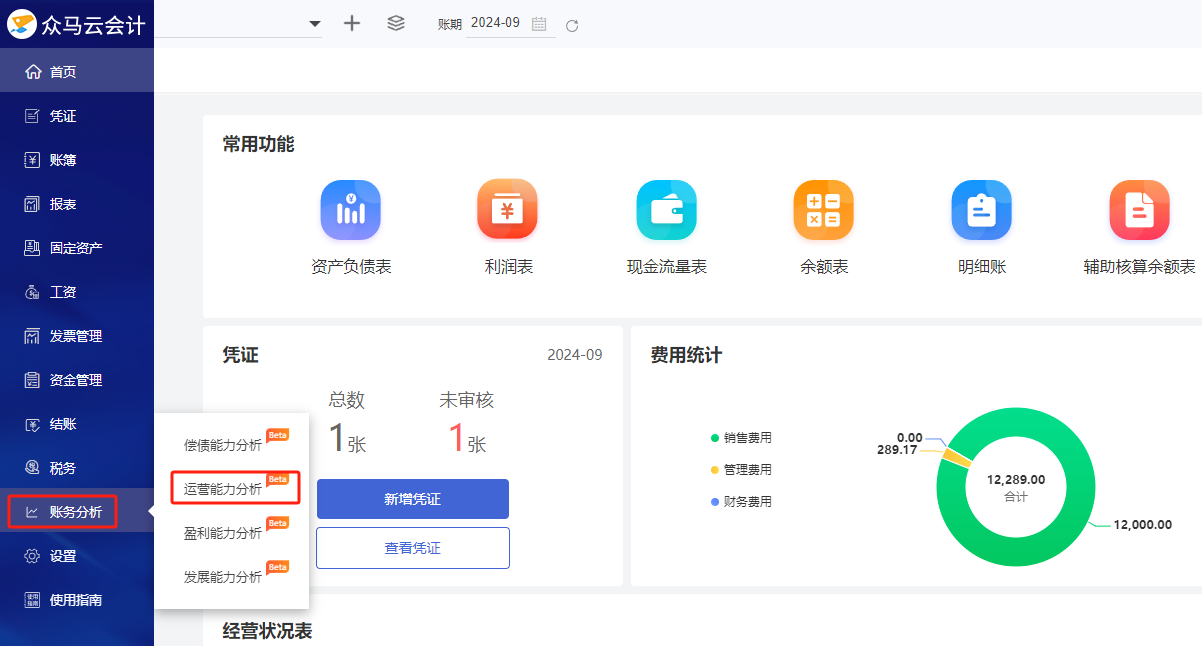Viewport: 1202px width, 646px height.
Task: Open 使用指南 in the sidebar
Action: click(x=77, y=600)
